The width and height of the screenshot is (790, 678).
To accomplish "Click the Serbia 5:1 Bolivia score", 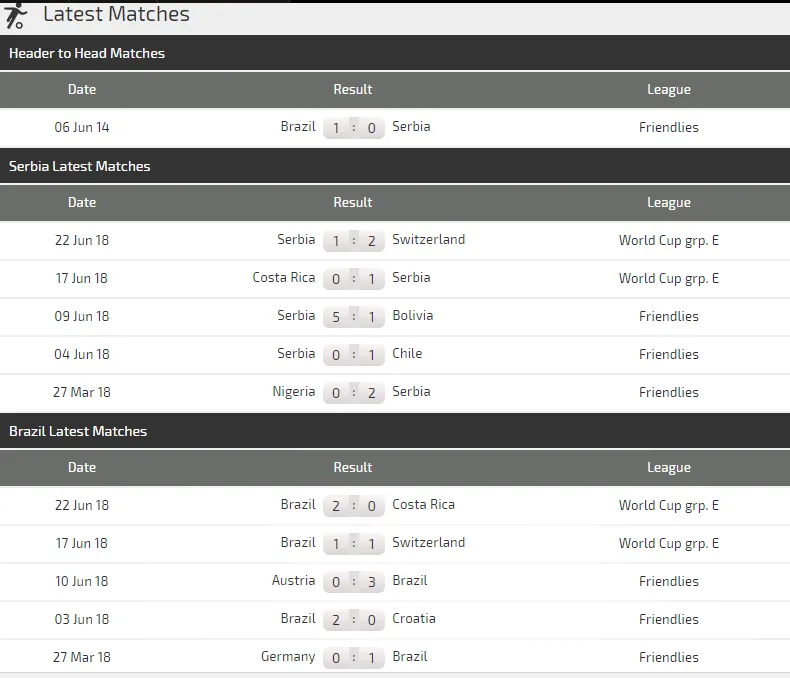I will pos(354,317).
